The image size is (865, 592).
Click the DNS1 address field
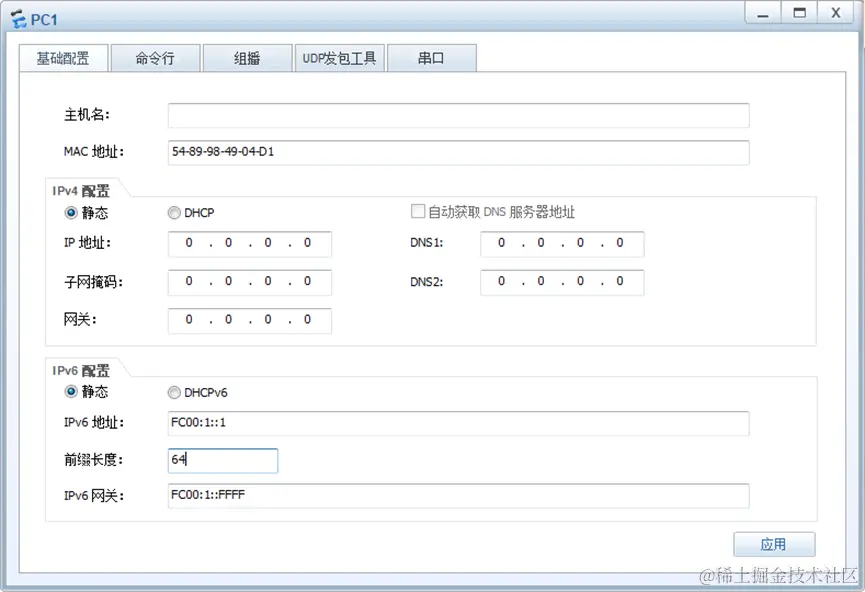point(562,243)
